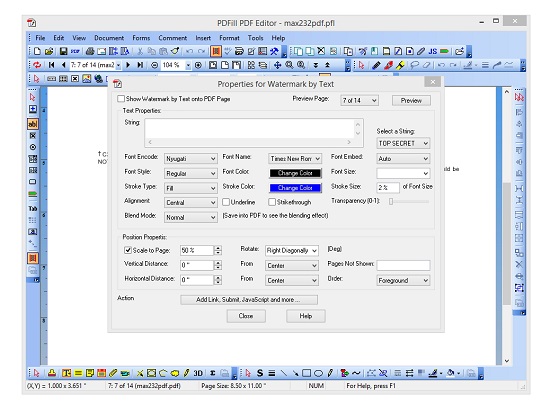
Task: Open the Insert menu
Action: (x=203, y=38)
